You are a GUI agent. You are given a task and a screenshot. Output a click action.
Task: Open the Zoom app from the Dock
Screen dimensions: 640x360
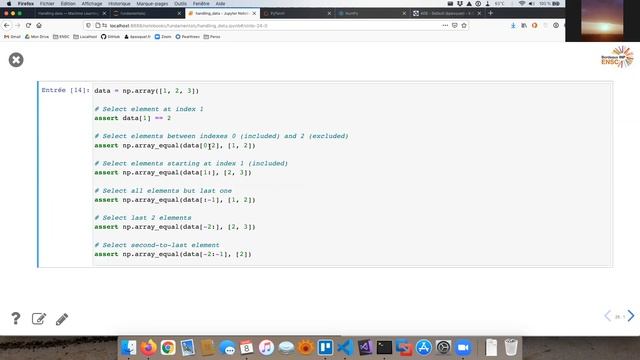point(463,348)
